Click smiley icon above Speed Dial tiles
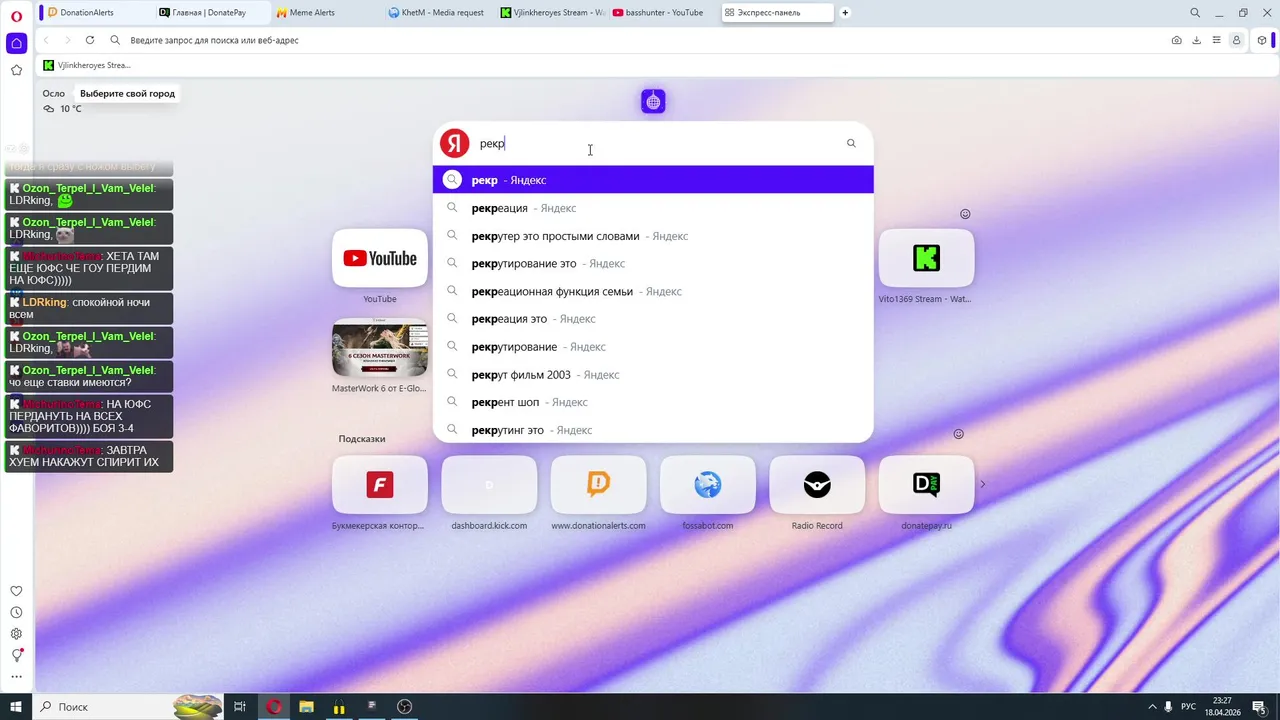This screenshot has width=1280, height=720. [965, 214]
